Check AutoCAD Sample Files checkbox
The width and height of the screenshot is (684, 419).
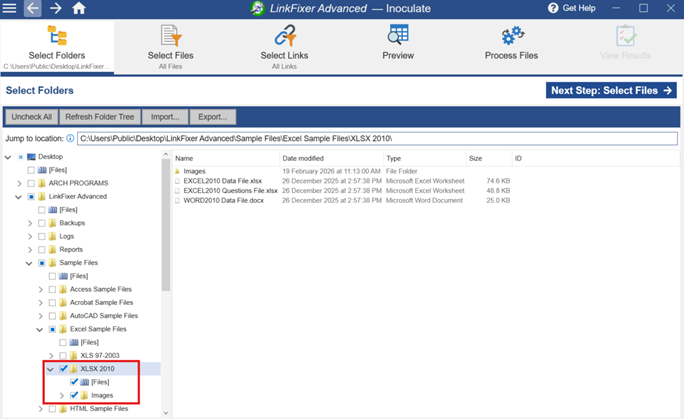point(52,316)
